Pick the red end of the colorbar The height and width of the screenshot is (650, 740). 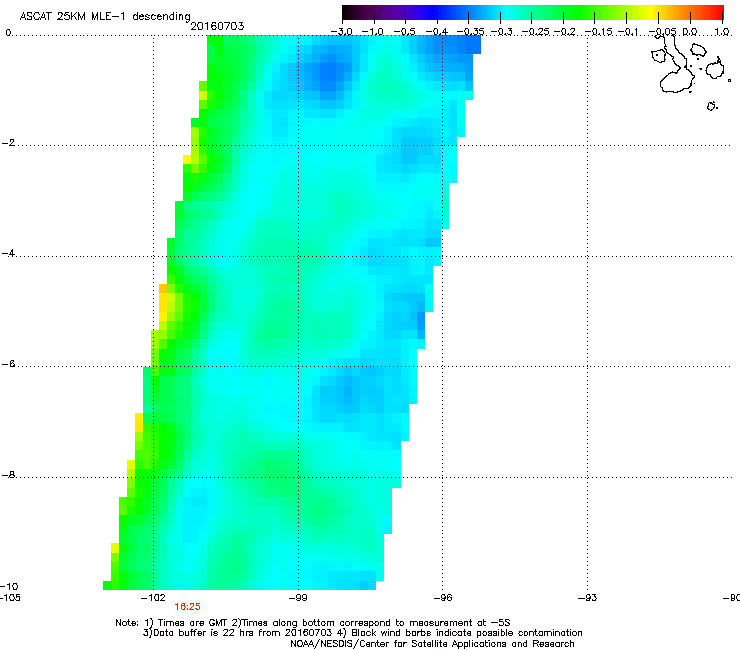[x=717, y=12]
